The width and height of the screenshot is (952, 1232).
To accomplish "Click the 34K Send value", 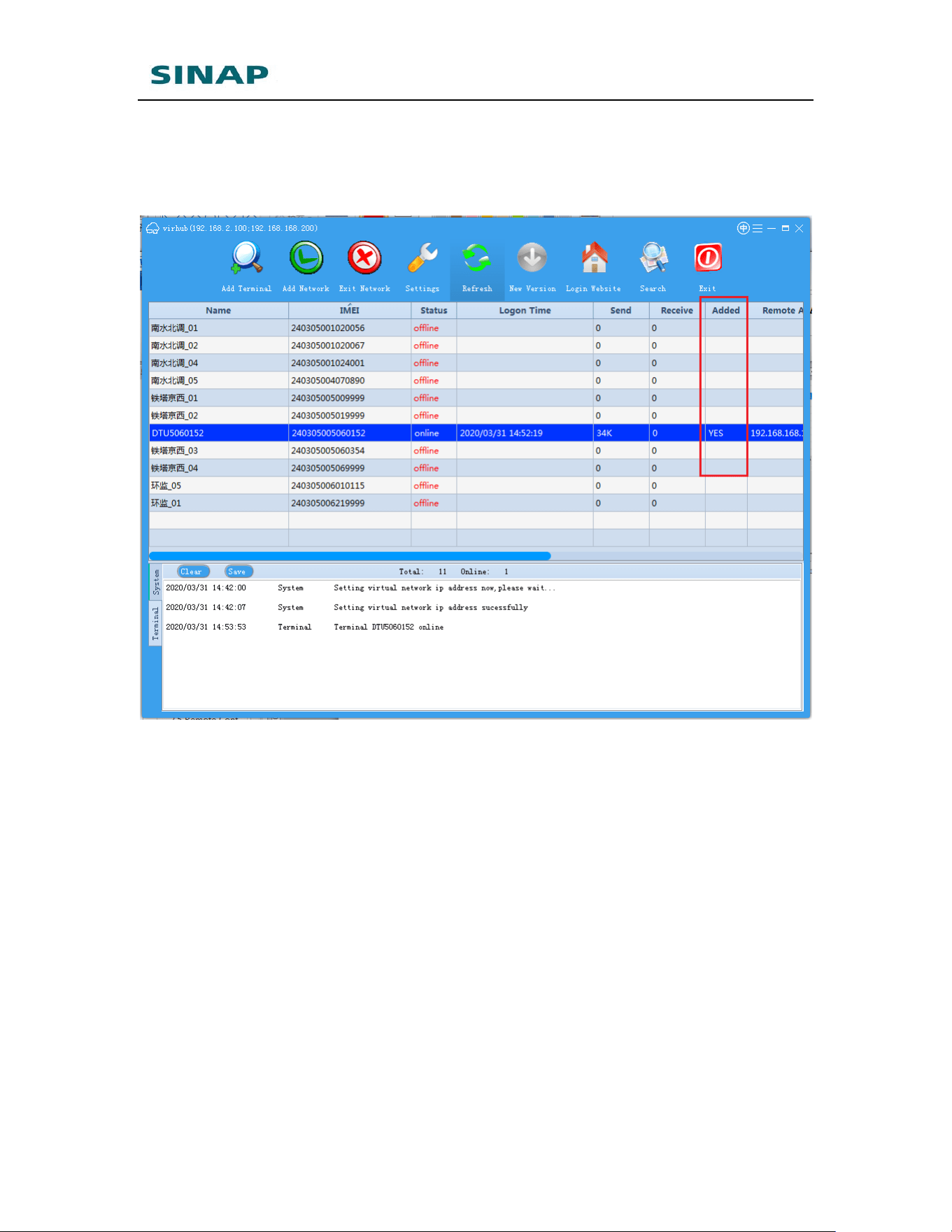I will click(x=604, y=433).
